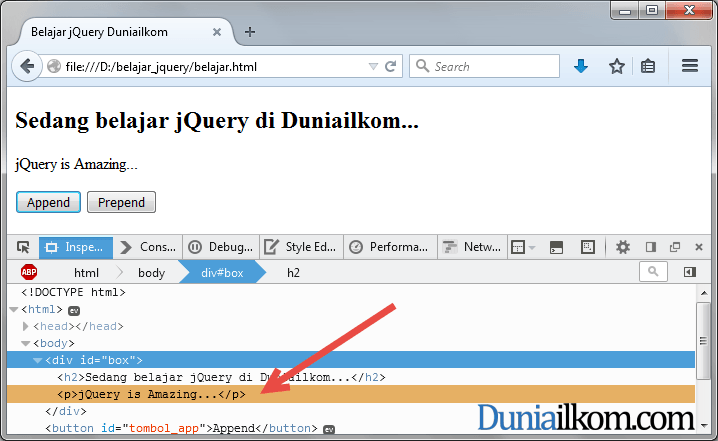718x441 pixels.
Task: Select the closing </div> row
Action: pos(351,411)
